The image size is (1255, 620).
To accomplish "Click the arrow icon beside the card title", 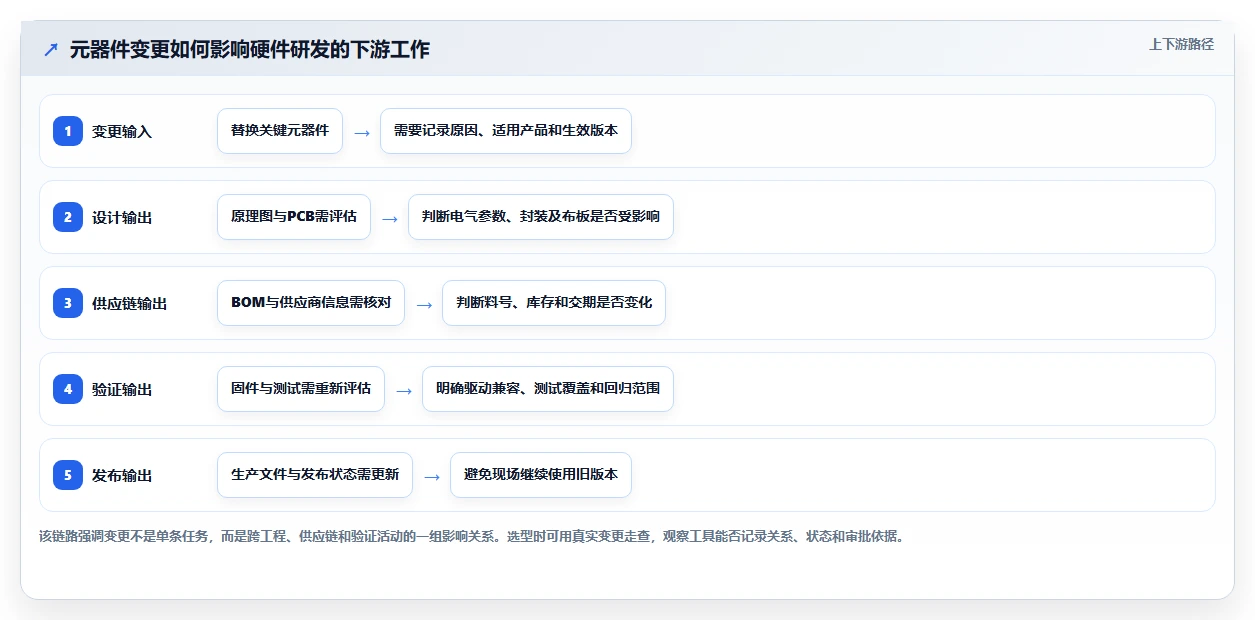I will (x=50, y=50).
